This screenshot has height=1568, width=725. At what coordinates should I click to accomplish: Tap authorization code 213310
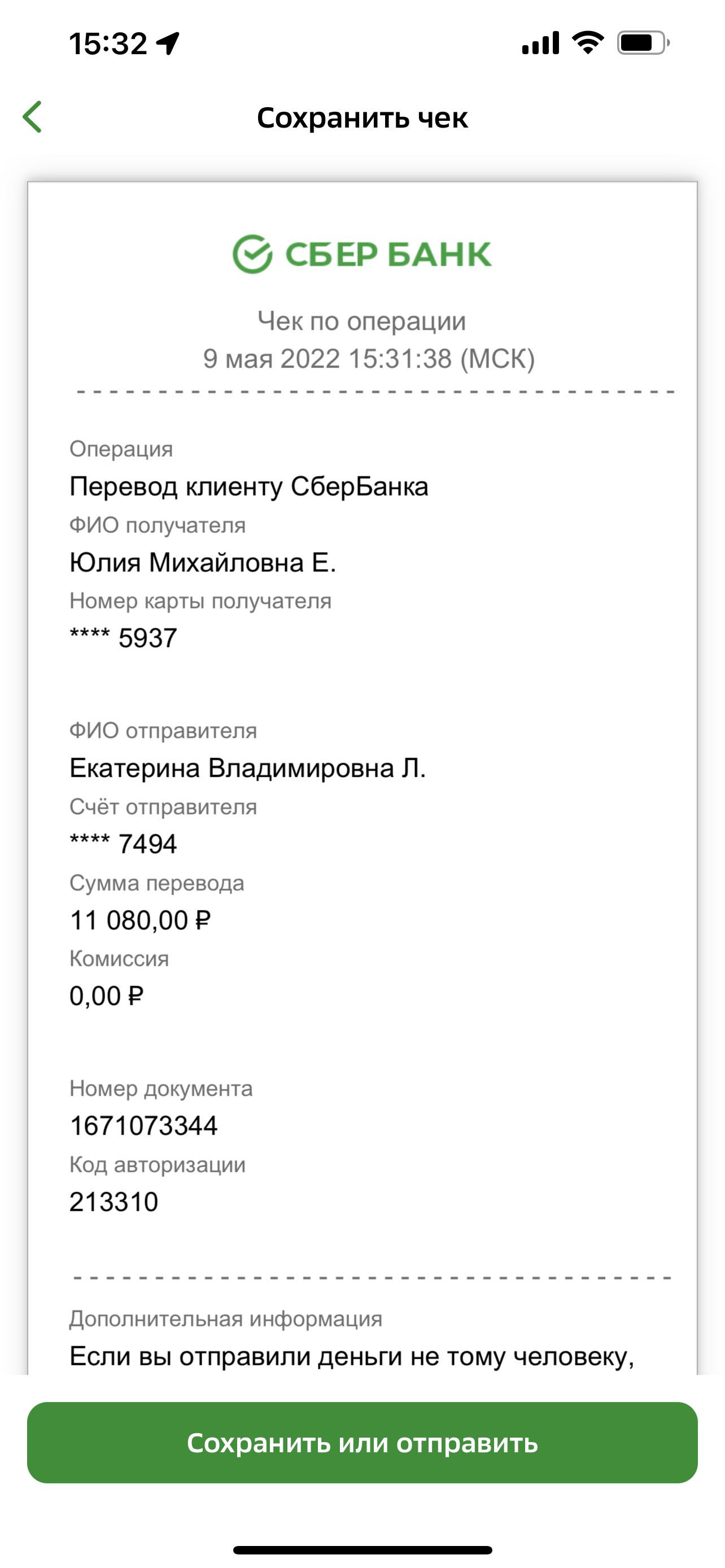point(114,1202)
